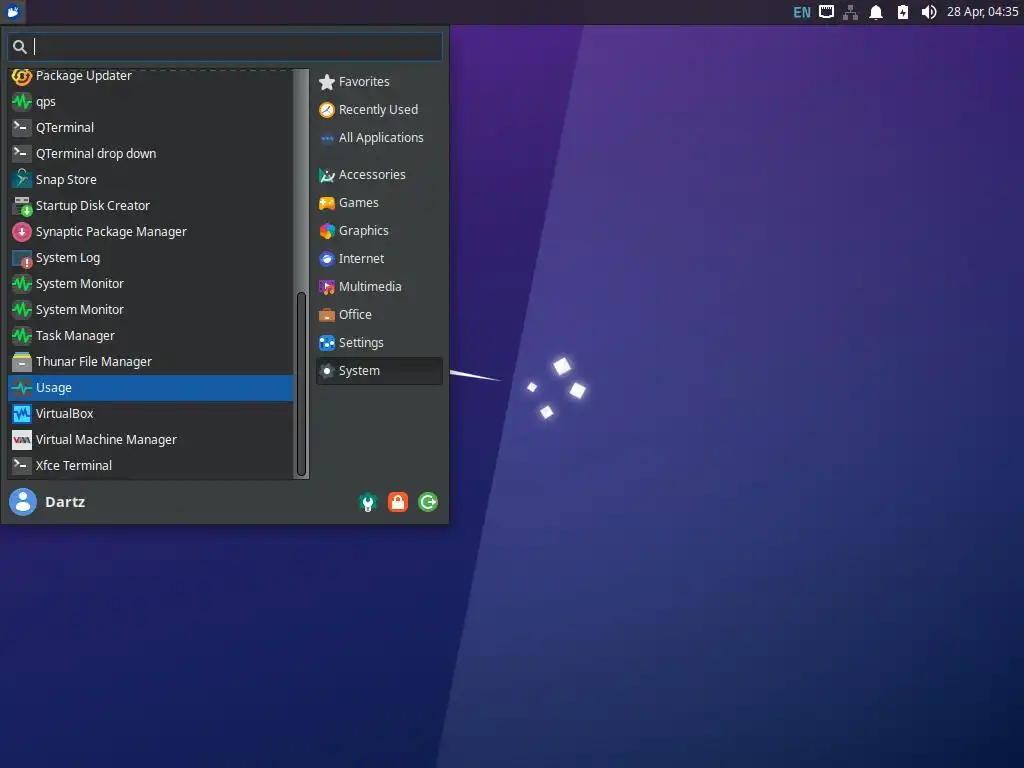Show All Applications category
Viewport: 1024px width, 768px height.
pyautogui.click(x=379, y=138)
